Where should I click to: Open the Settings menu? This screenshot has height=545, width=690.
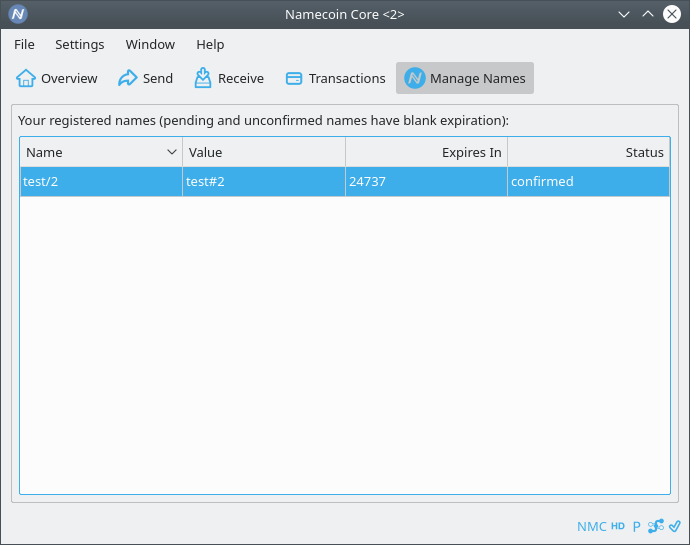point(80,44)
